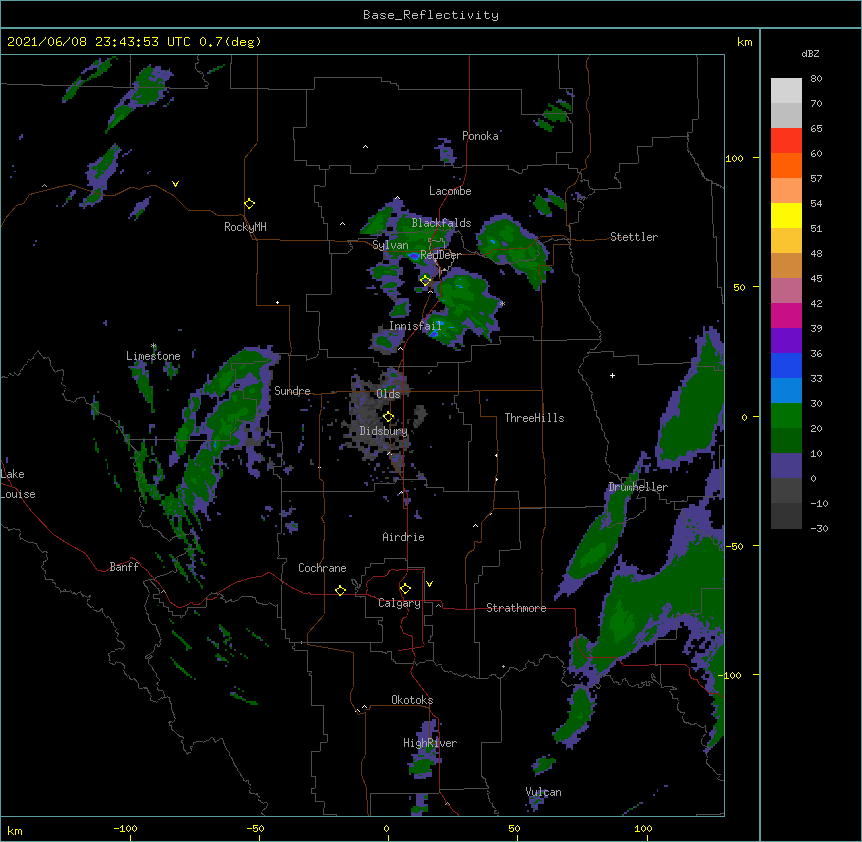The width and height of the screenshot is (862, 842).
Task: Select the yellow diamond marker below Cochrane
Action: [x=340, y=590]
